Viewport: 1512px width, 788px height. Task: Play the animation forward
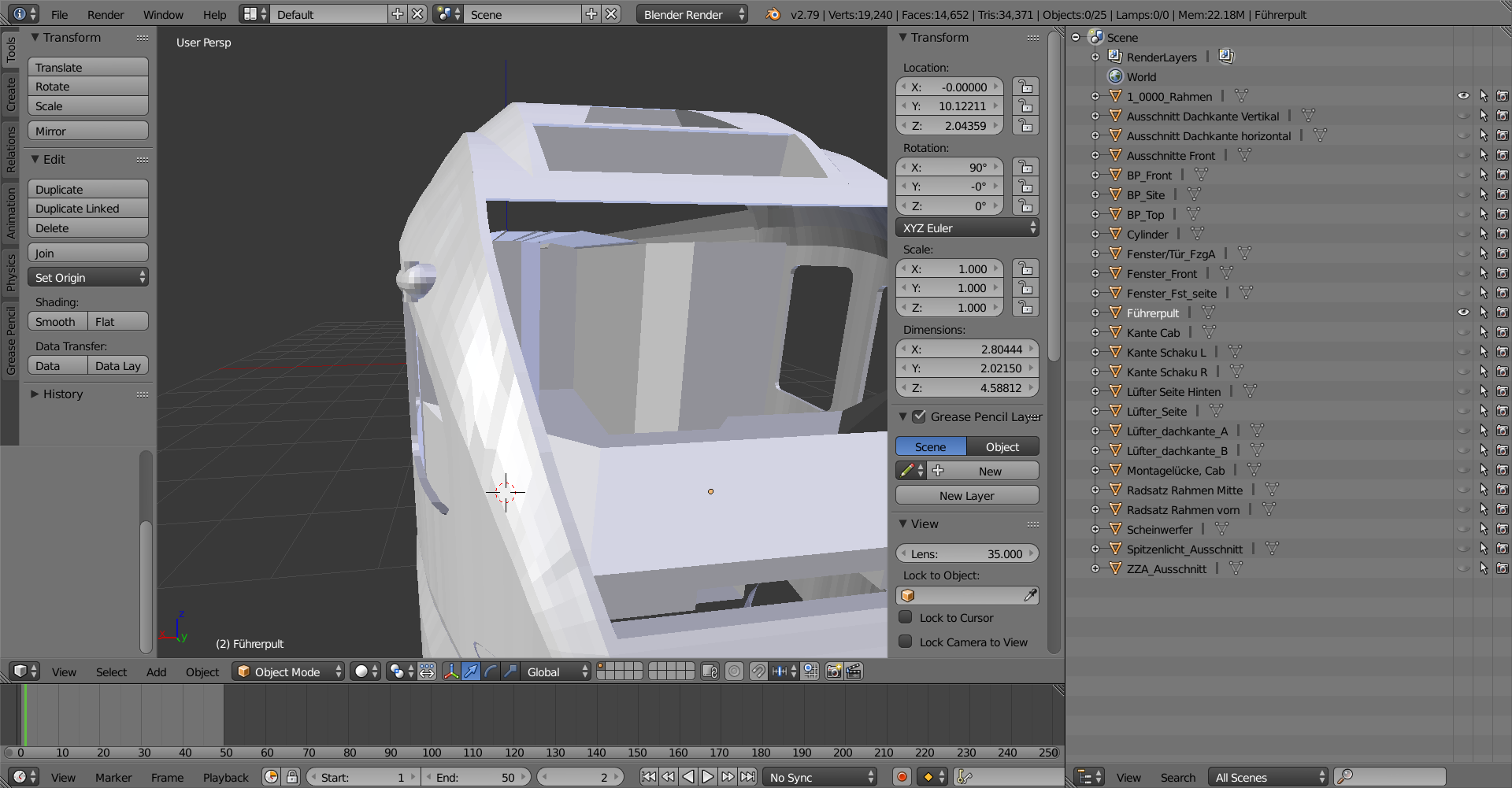pyautogui.click(x=707, y=777)
